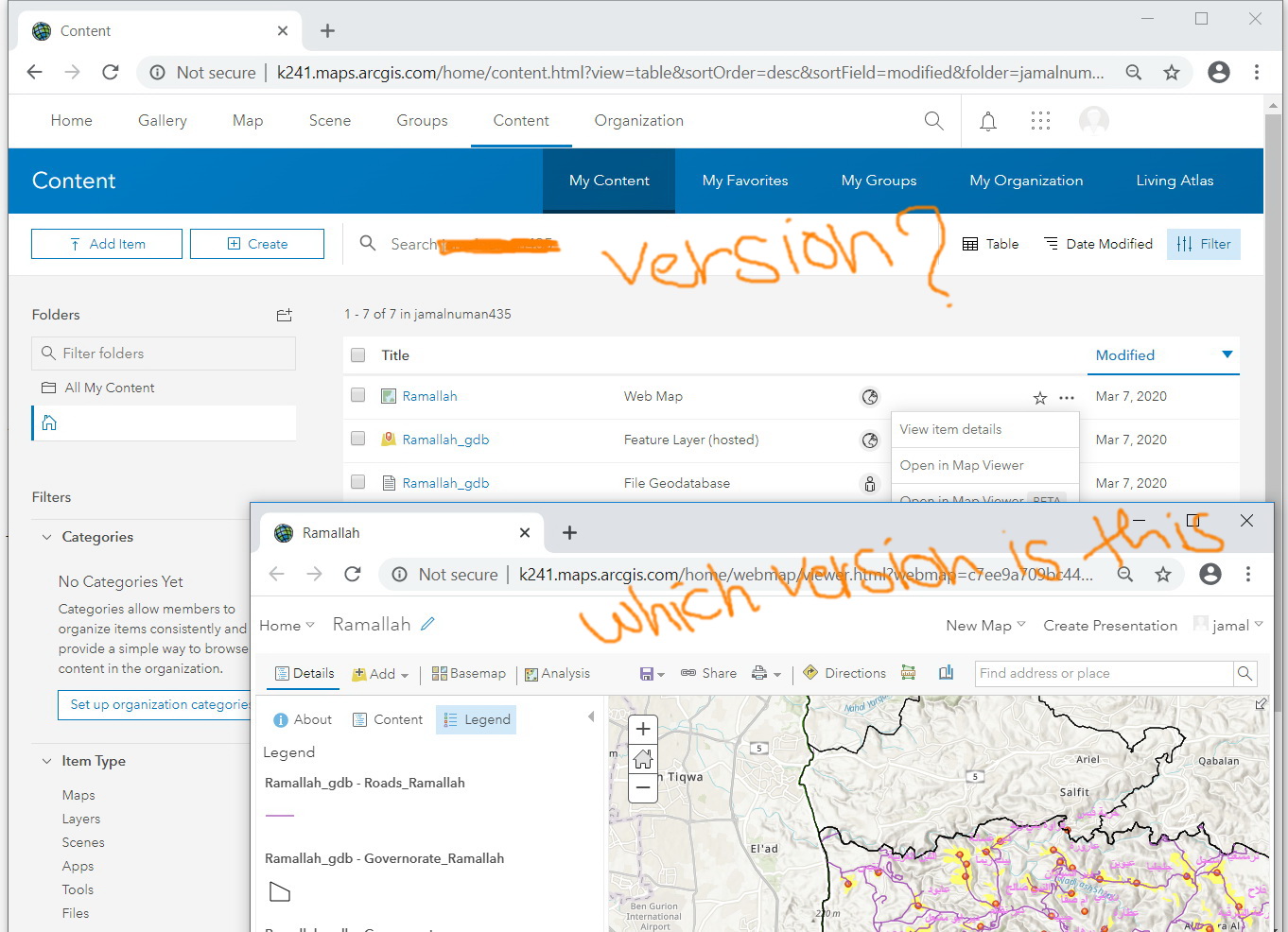The width and height of the screenshot is (1288, 932).
Task: Open Chrome menu in Ramallah window
Action: [1248, 574]
